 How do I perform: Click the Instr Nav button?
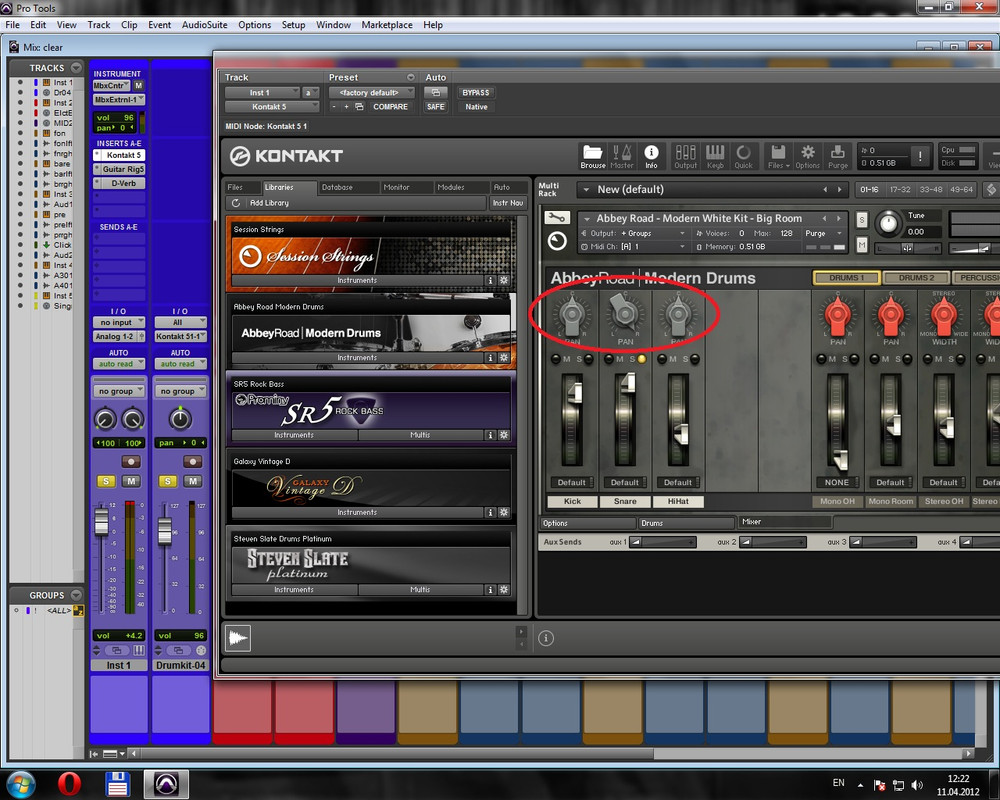click(508, 203)
